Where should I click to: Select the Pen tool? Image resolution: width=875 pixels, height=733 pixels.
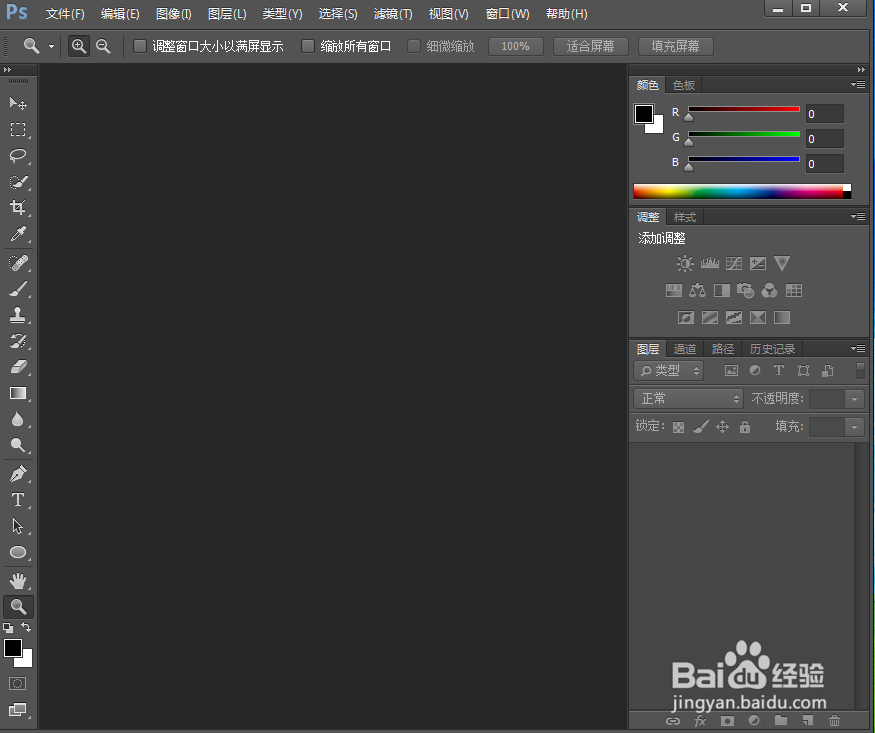18,474
